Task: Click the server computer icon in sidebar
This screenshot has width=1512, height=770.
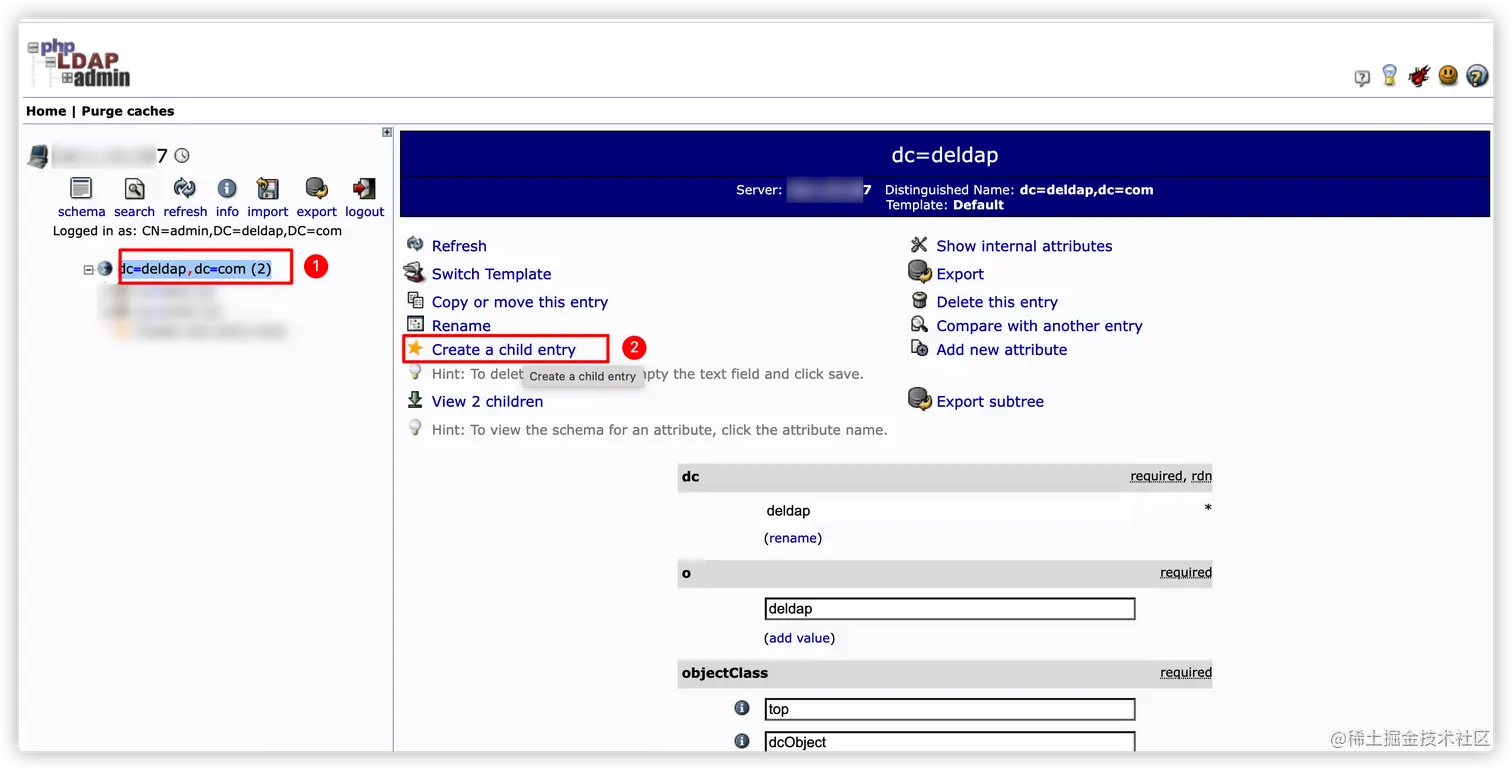Action: point(37,156)
